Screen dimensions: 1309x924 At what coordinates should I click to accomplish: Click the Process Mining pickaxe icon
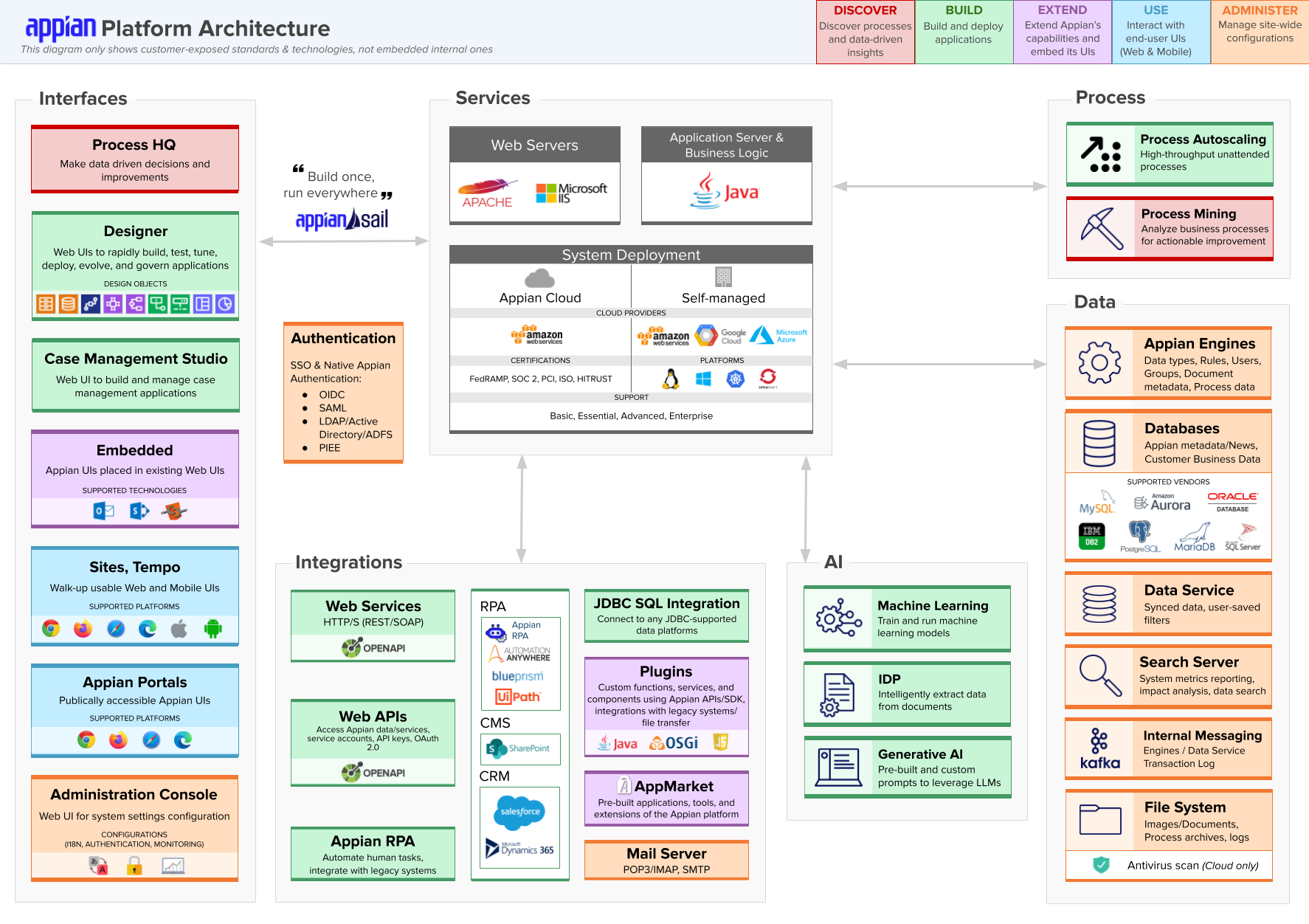(x=1102, y=228)
